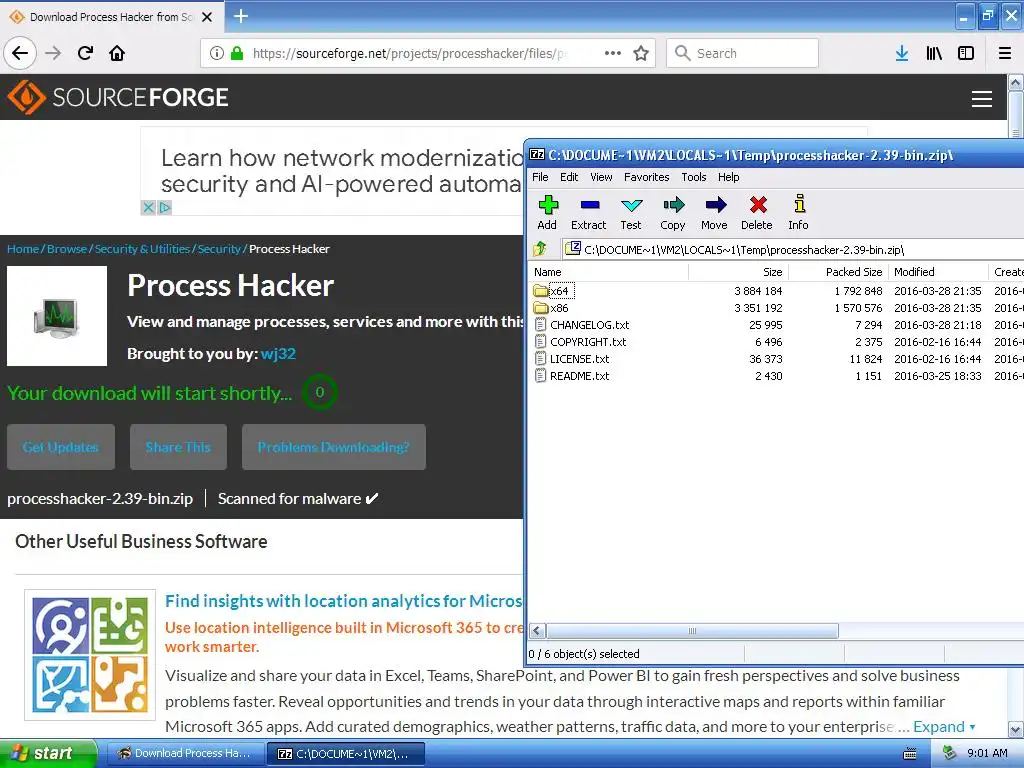Image resolution: width=1024 pixels, height=768 pixels.
Task: Click the Extract icon in 7-Zip toolbar
Action: pyautogui.click(x=589, y=206)
